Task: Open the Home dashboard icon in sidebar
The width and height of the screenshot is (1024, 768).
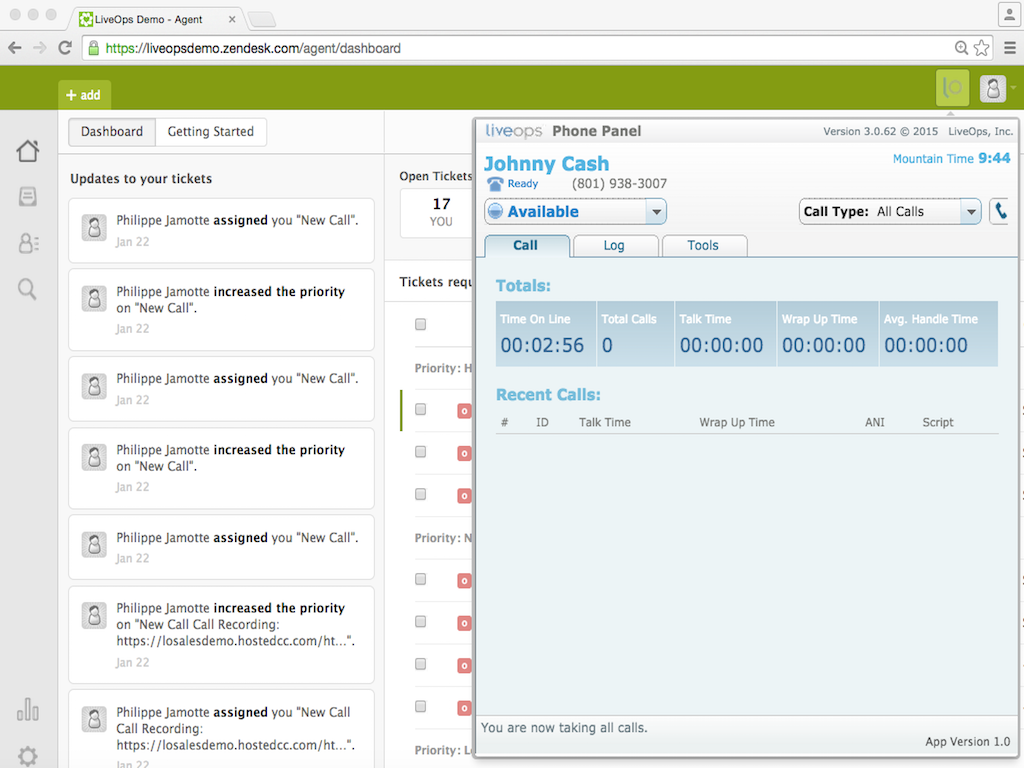Action: coord(27,150)
